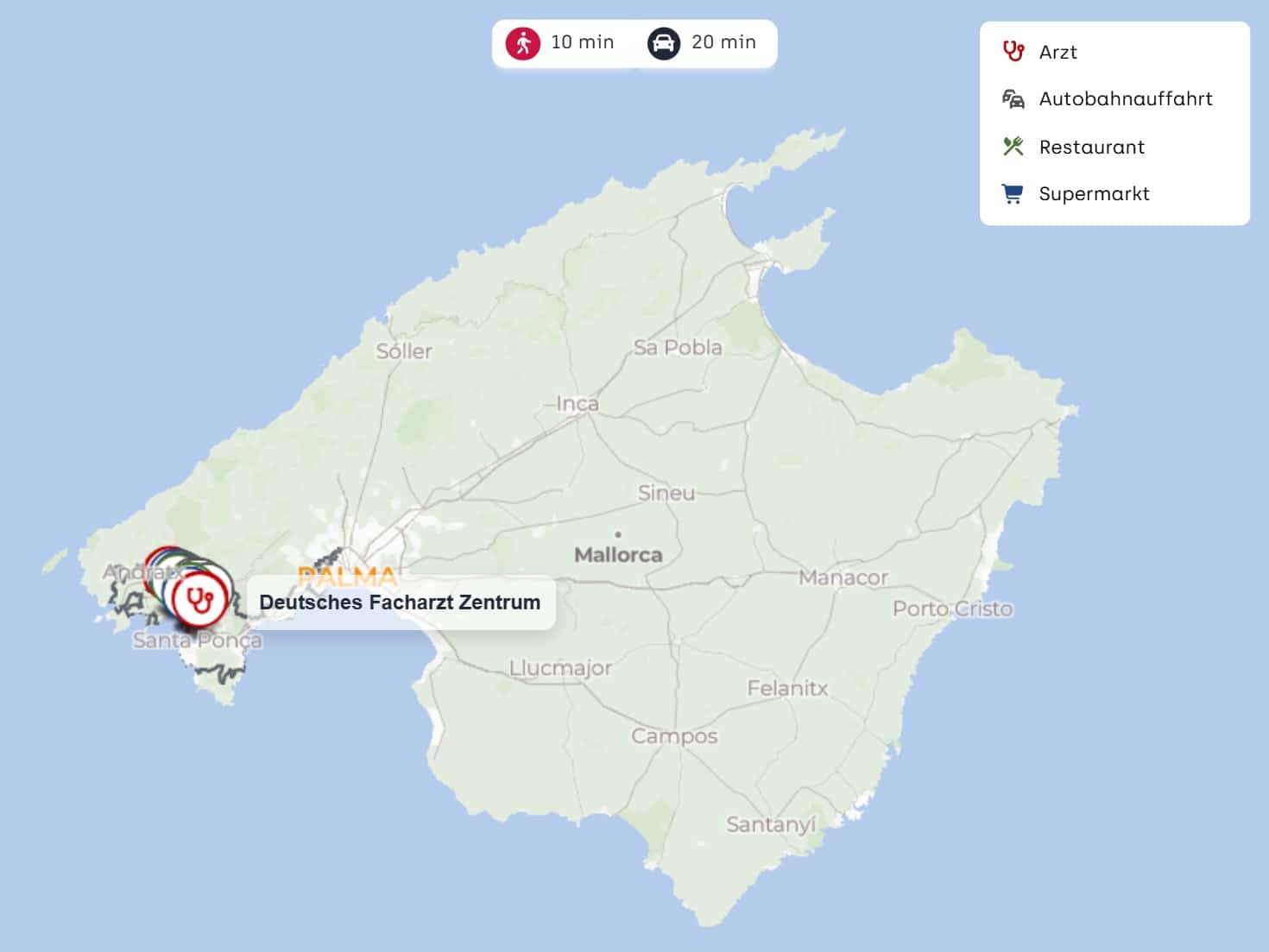Toggle the 20 min driving range
The image size is (1269, 952).
[x=723, y=42]
